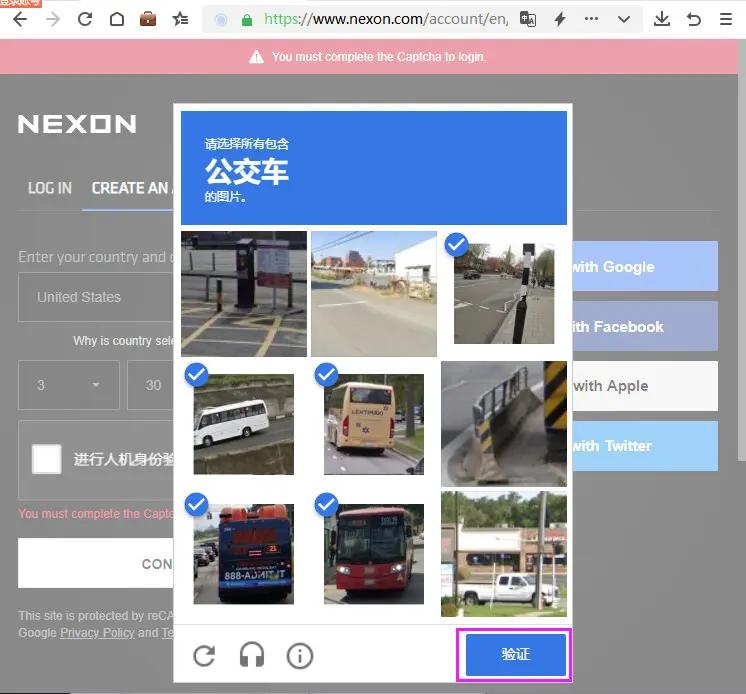Click the Why is country selection link
The width and height of the screenshot is (746, 694).
click(x=124, y=341)
